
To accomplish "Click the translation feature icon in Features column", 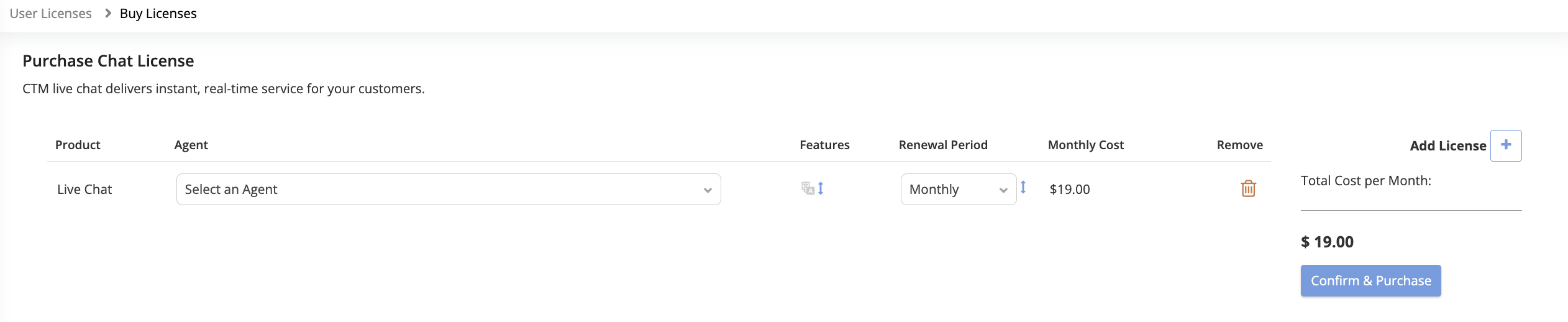I will pyautogui.click(x=807, y=188).
